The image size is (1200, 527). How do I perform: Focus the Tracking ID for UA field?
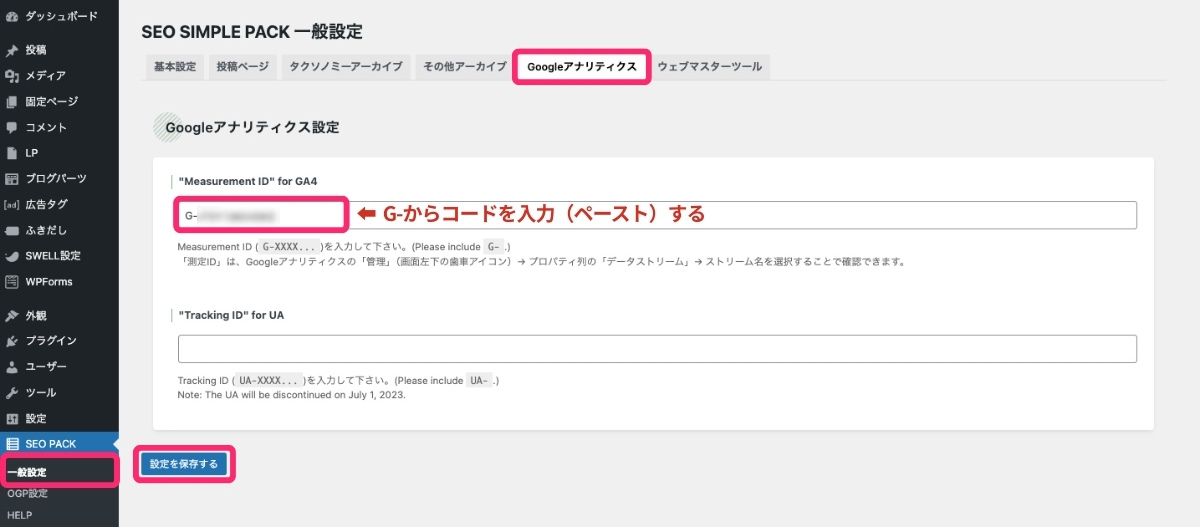tap(657, 349)
